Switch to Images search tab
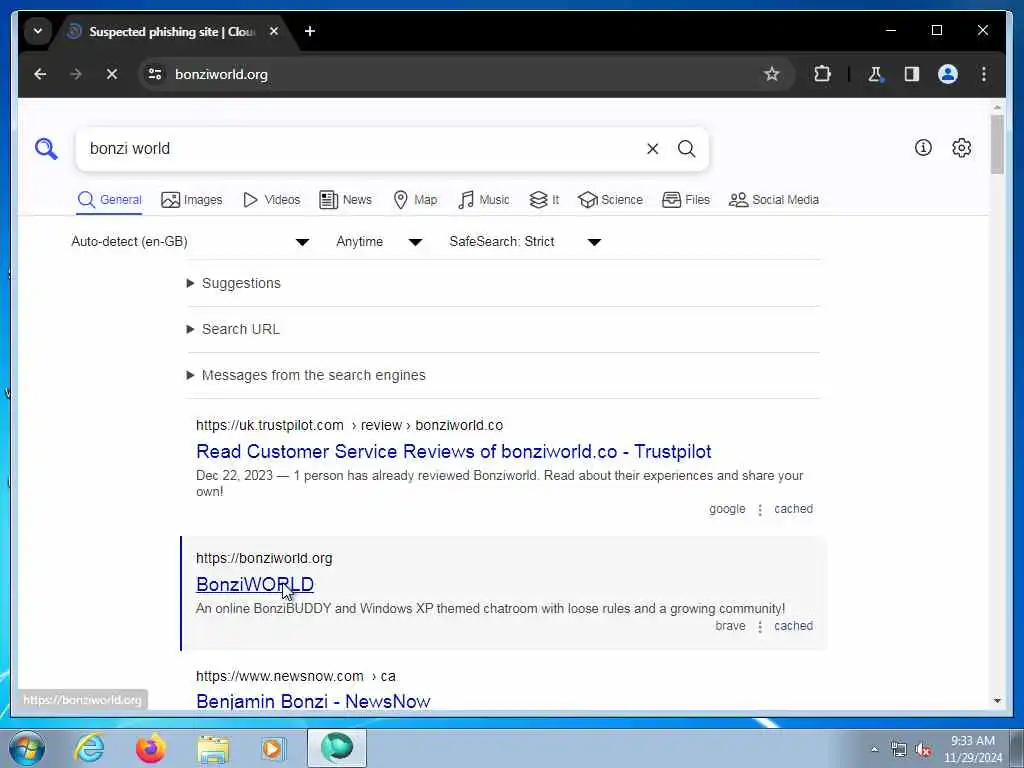1024x768 pixels. [191, 200]
